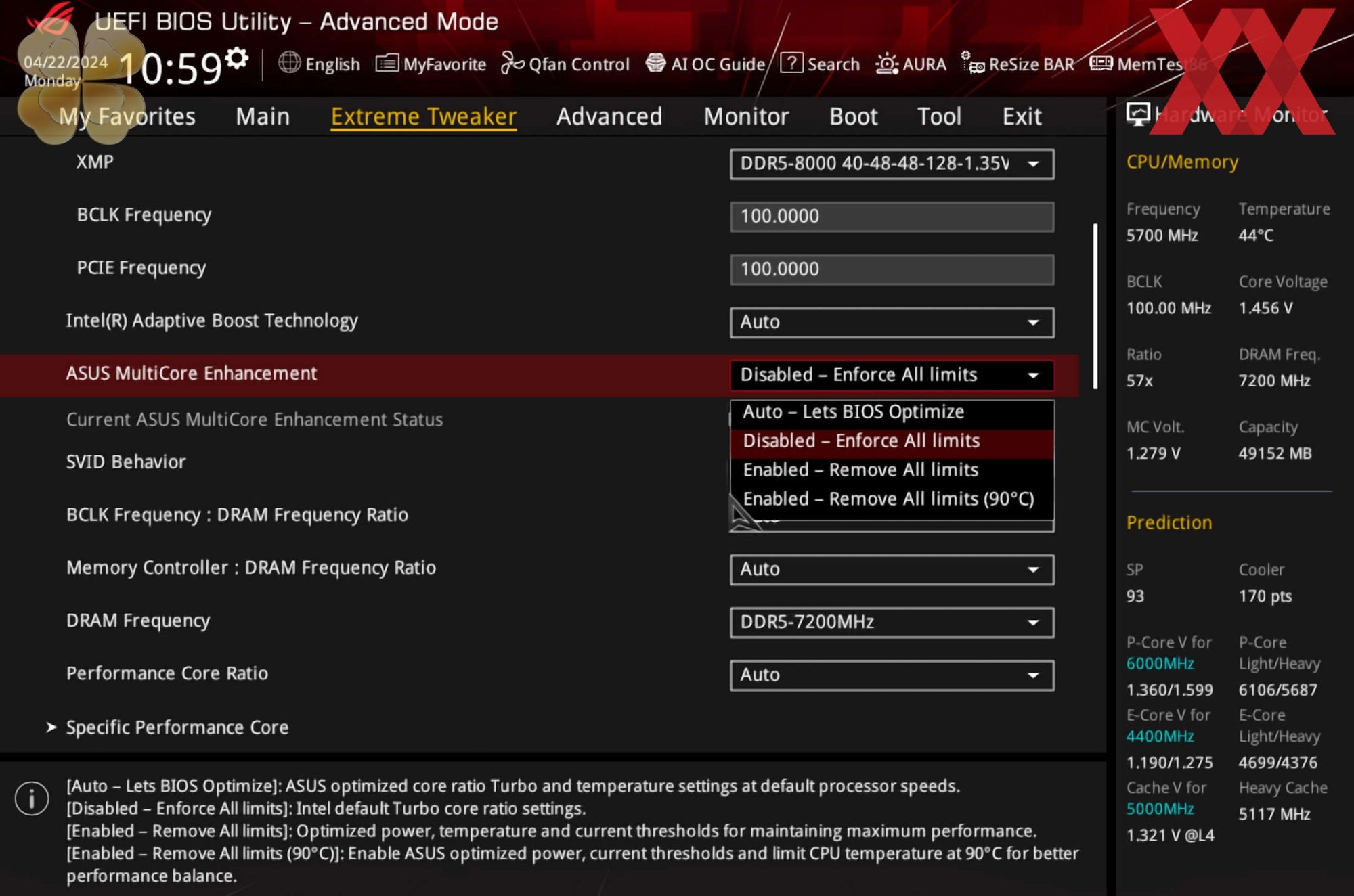Toggle Intel Adaptive Boost Technology Auto

[890, 321]
